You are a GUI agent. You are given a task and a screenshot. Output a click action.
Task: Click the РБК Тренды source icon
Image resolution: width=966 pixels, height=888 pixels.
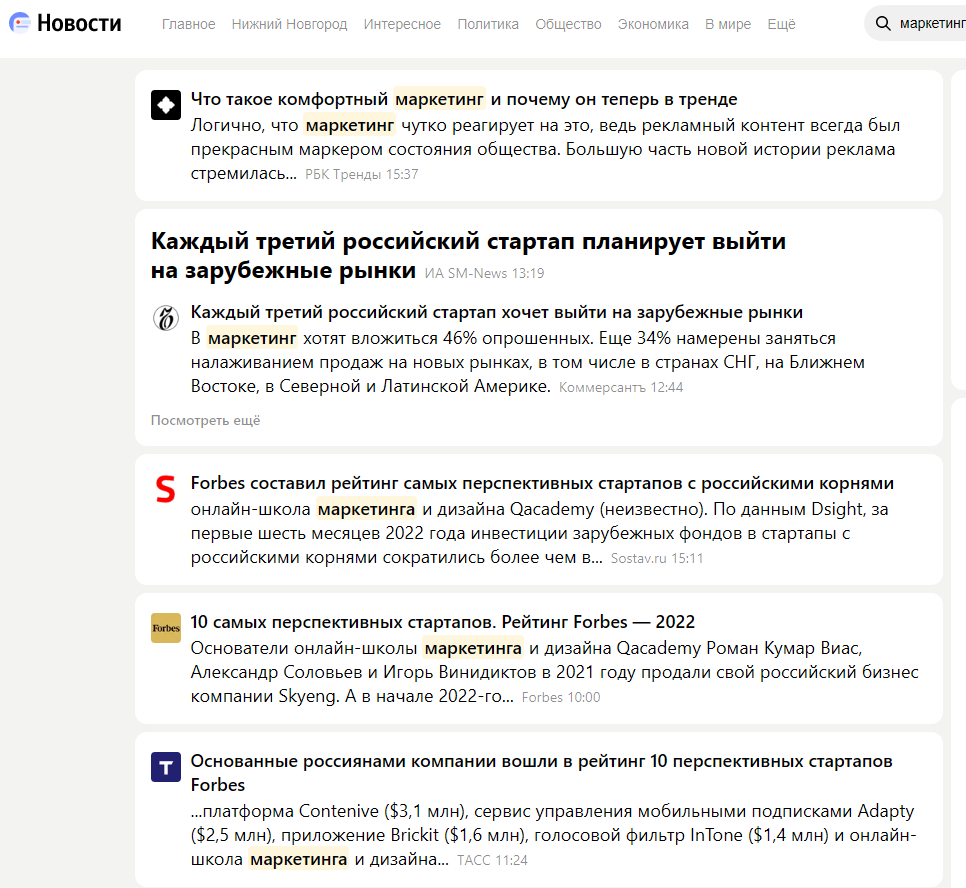point(166,105)
